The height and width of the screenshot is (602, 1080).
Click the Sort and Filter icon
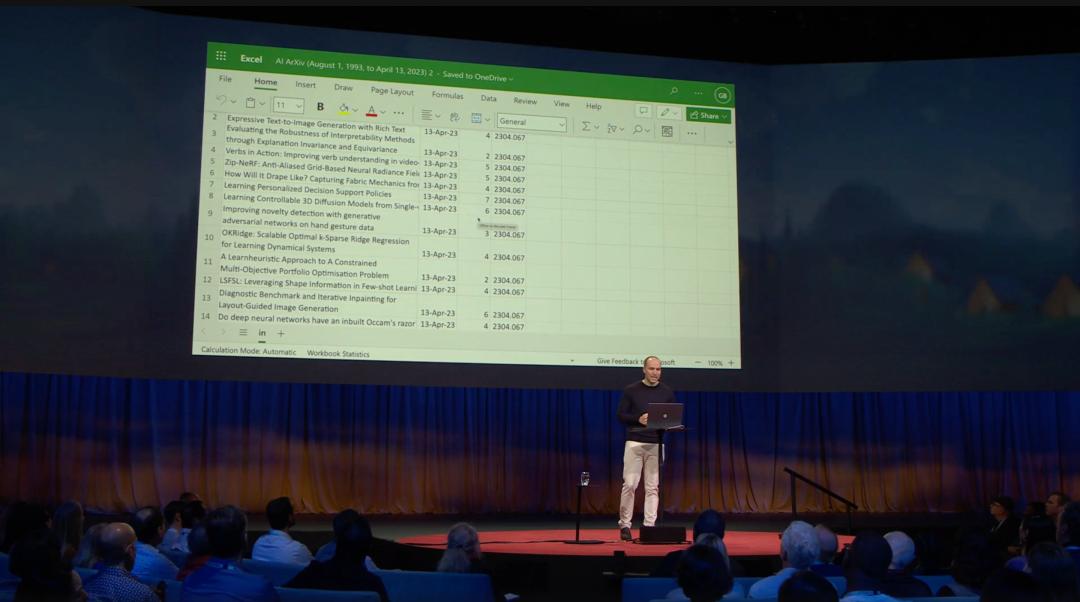click(x=611, y=128)
